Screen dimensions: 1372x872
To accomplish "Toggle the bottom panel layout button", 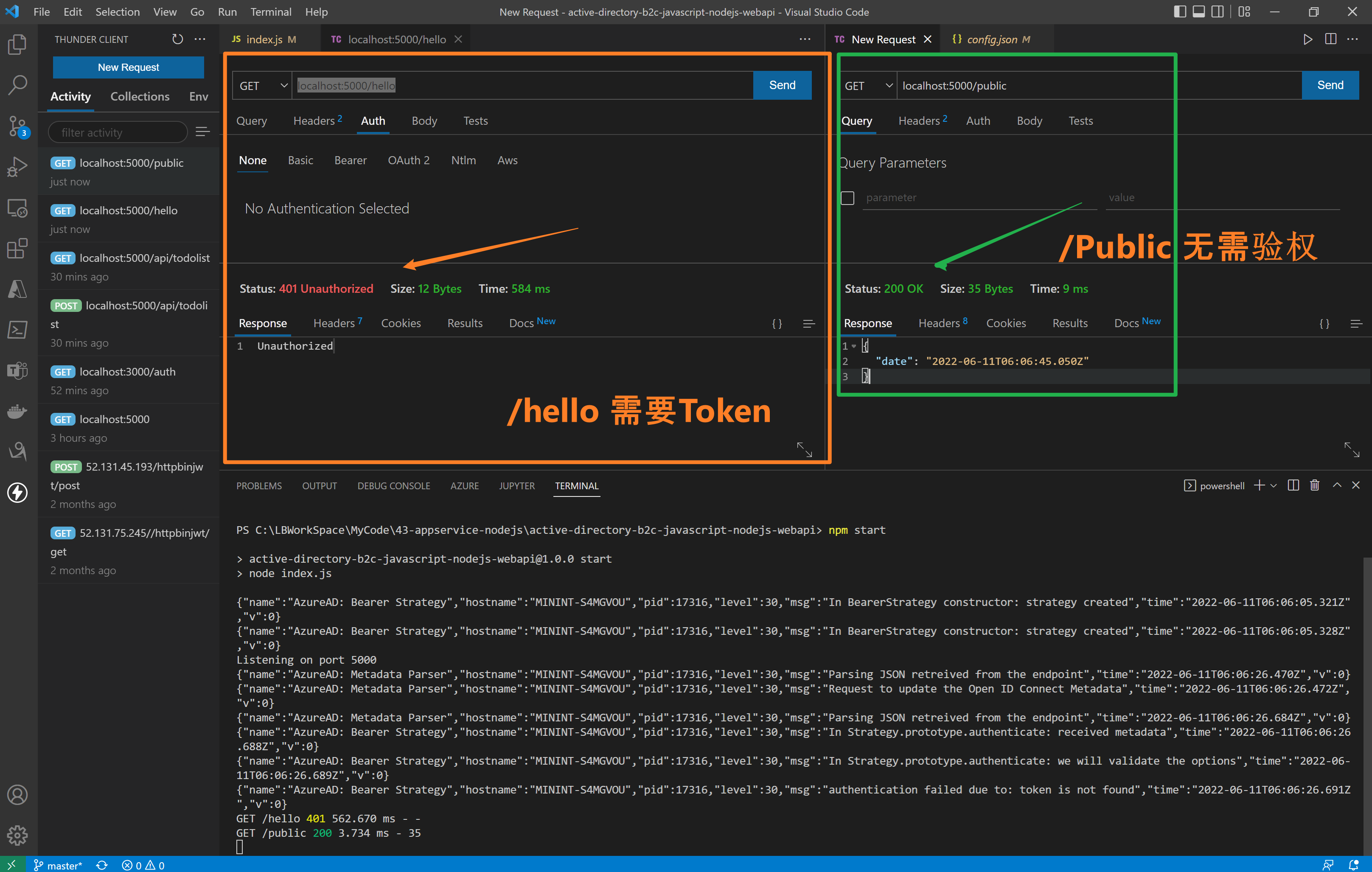I will click(x=1199, y=12).
